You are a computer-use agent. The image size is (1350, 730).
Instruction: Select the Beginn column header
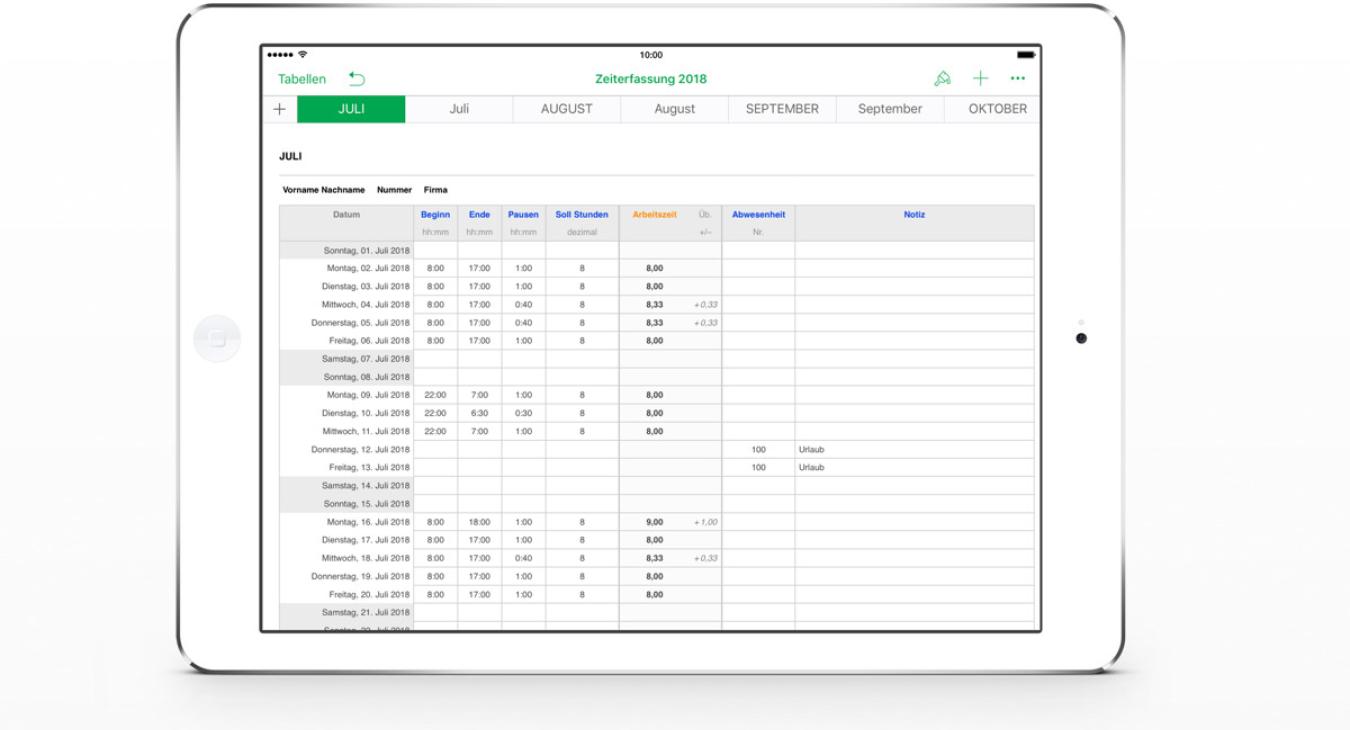(435, 214)
